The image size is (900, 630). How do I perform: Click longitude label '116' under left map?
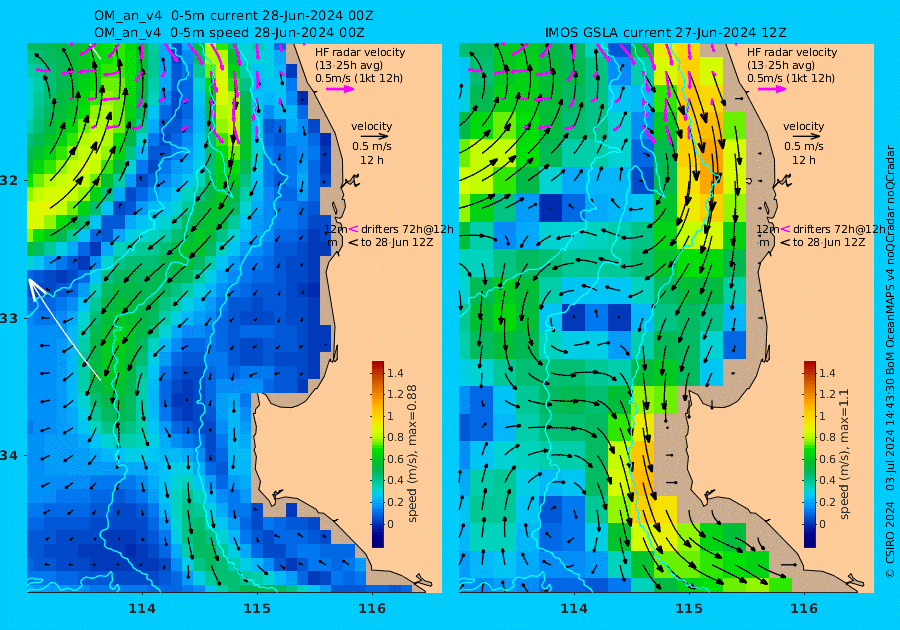pyautogui.click(x=372, y=609)
